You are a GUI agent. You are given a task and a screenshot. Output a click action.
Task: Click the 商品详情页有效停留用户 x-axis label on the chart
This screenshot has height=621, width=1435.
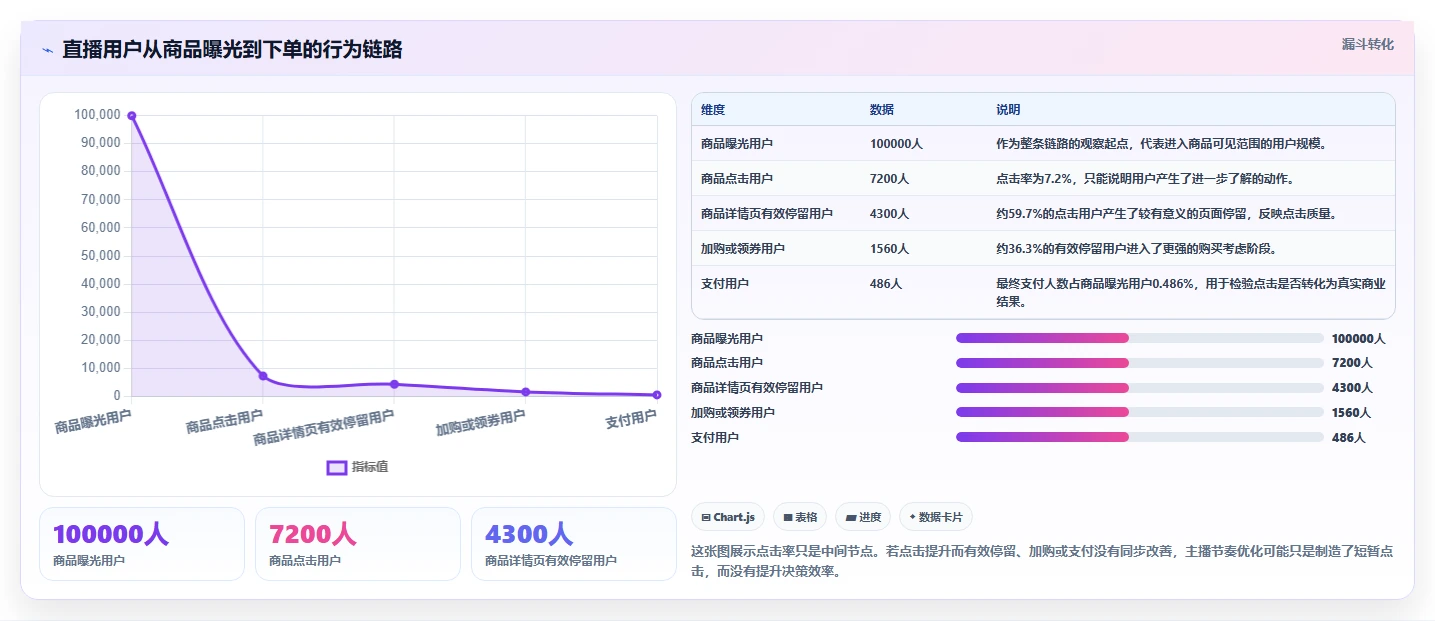coord(324,427)
